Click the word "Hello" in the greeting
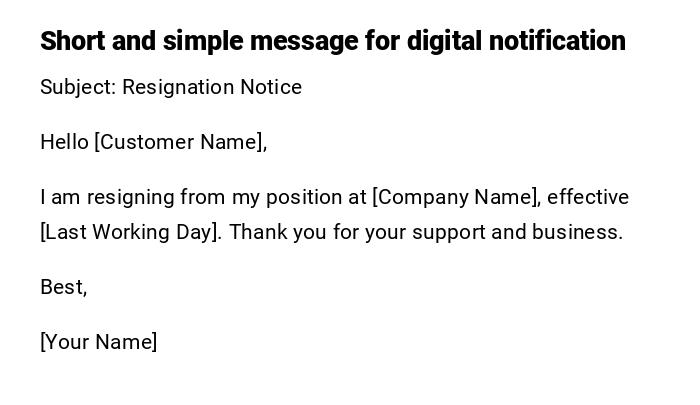Image resolution: width=700 pixels, height=405 pixels. point(64,142)
